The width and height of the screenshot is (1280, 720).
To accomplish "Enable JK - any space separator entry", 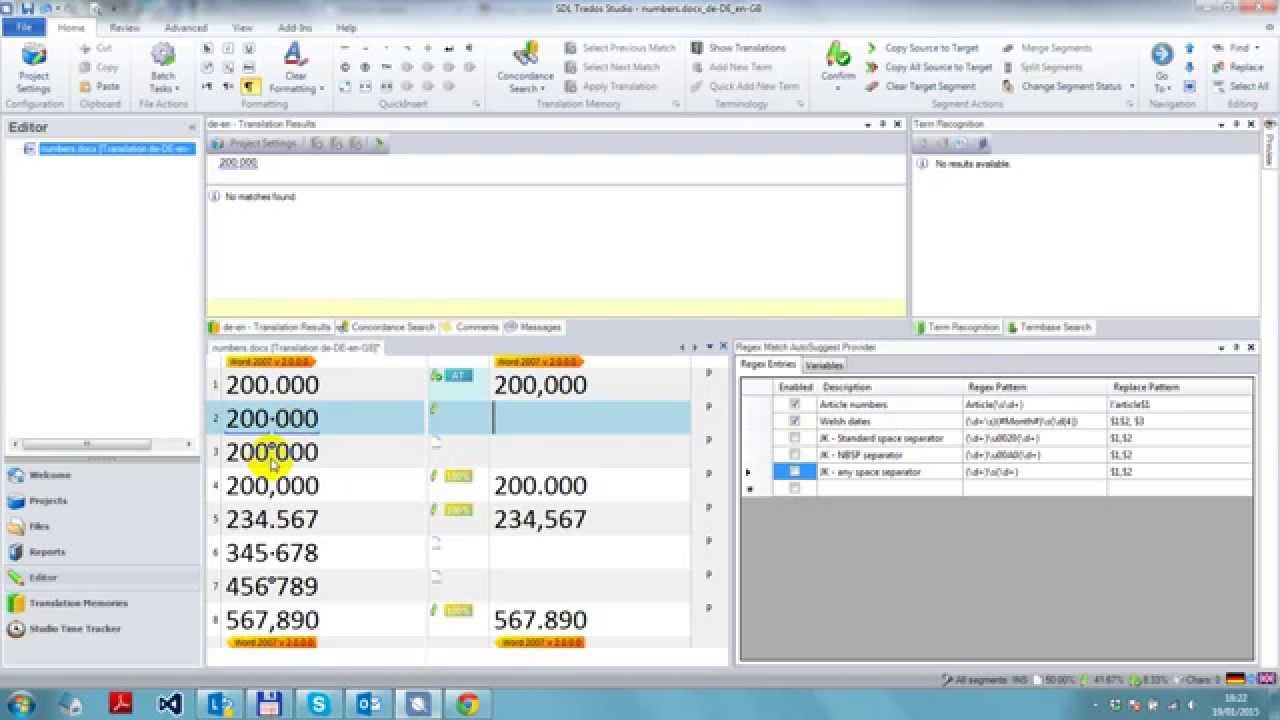I will point(795,471).
